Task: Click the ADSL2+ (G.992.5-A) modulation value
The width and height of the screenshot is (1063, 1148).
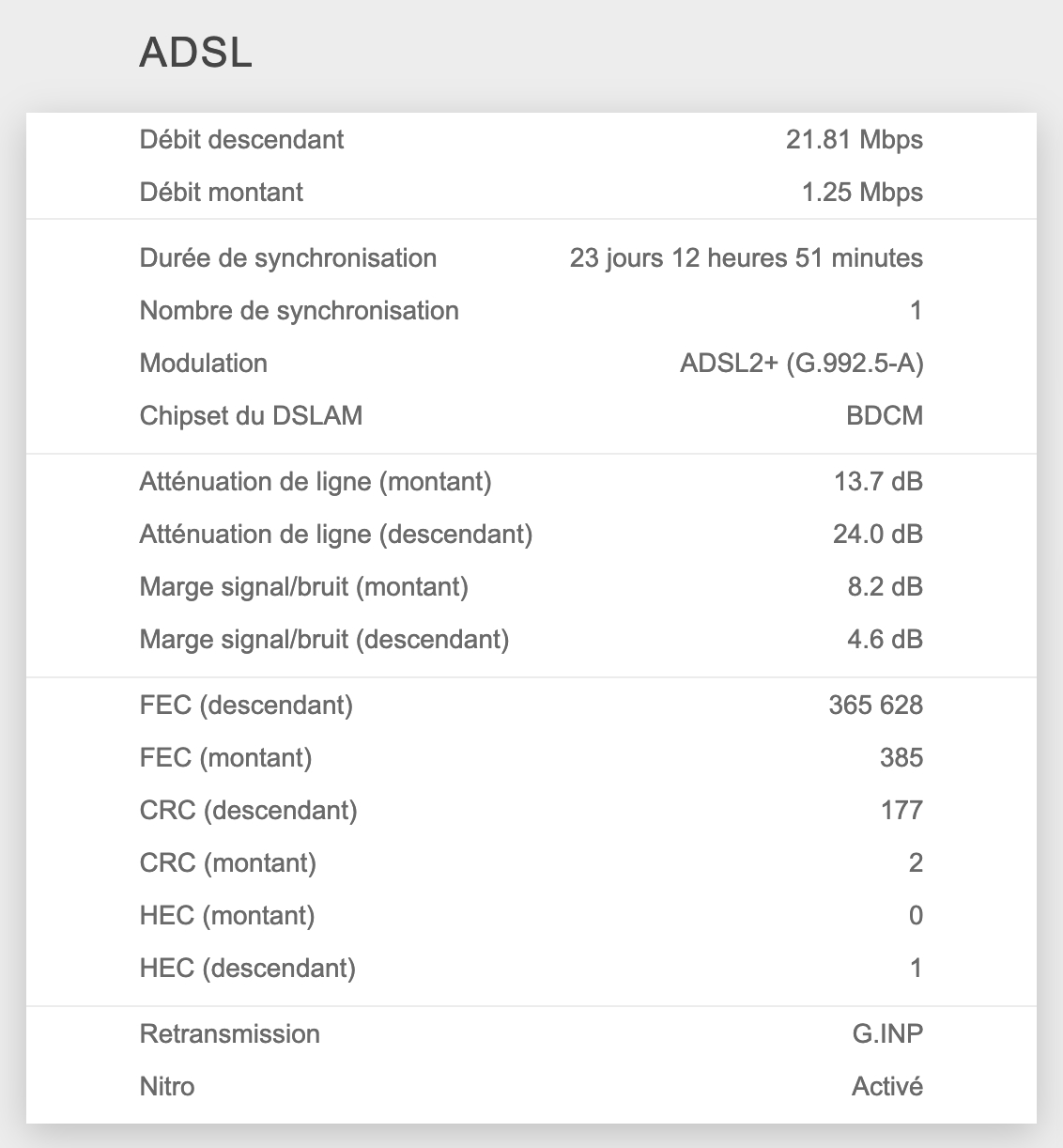Action: 801,364
